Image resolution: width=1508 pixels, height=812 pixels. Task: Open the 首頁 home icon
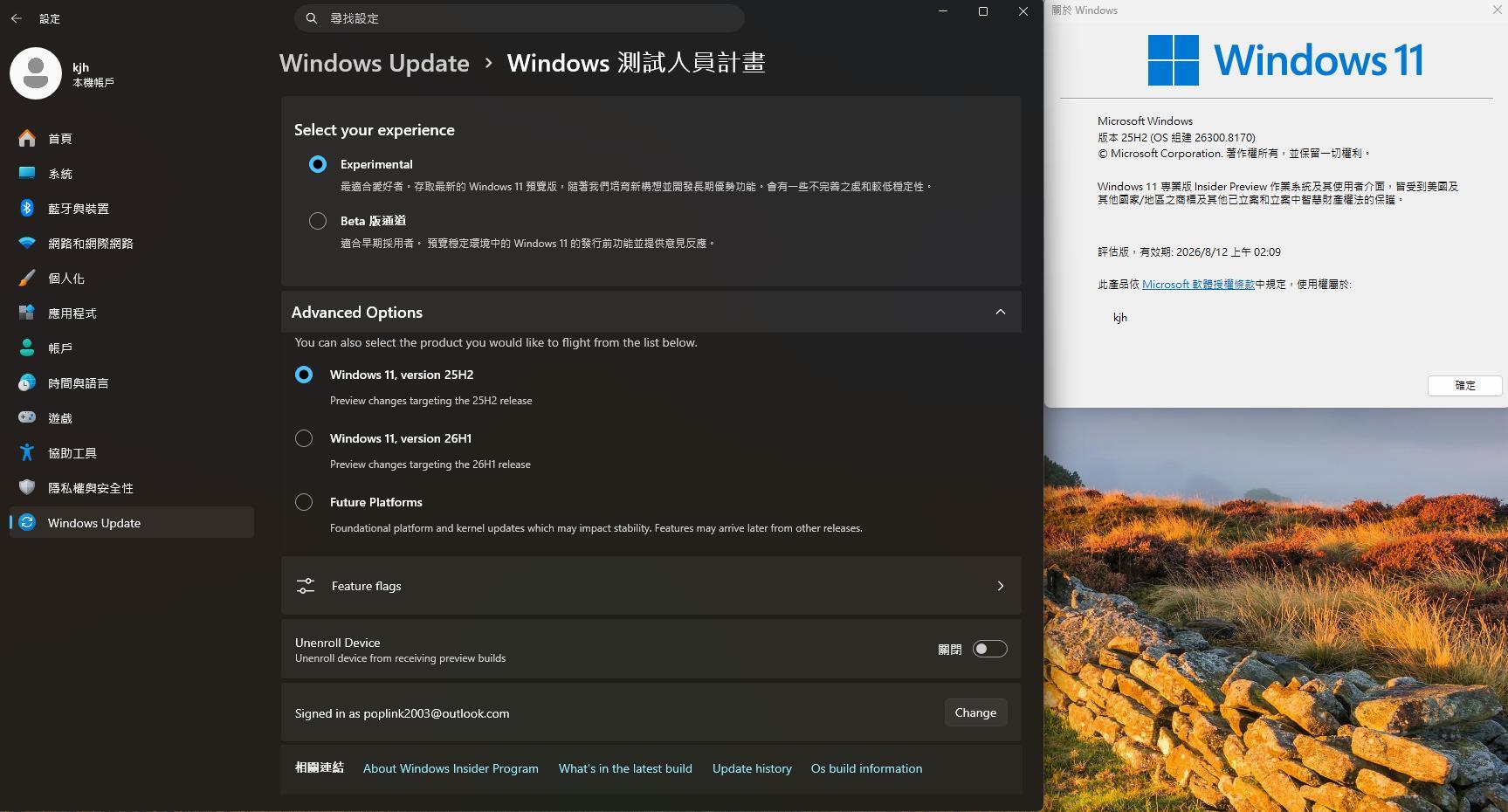click(27, 139)
